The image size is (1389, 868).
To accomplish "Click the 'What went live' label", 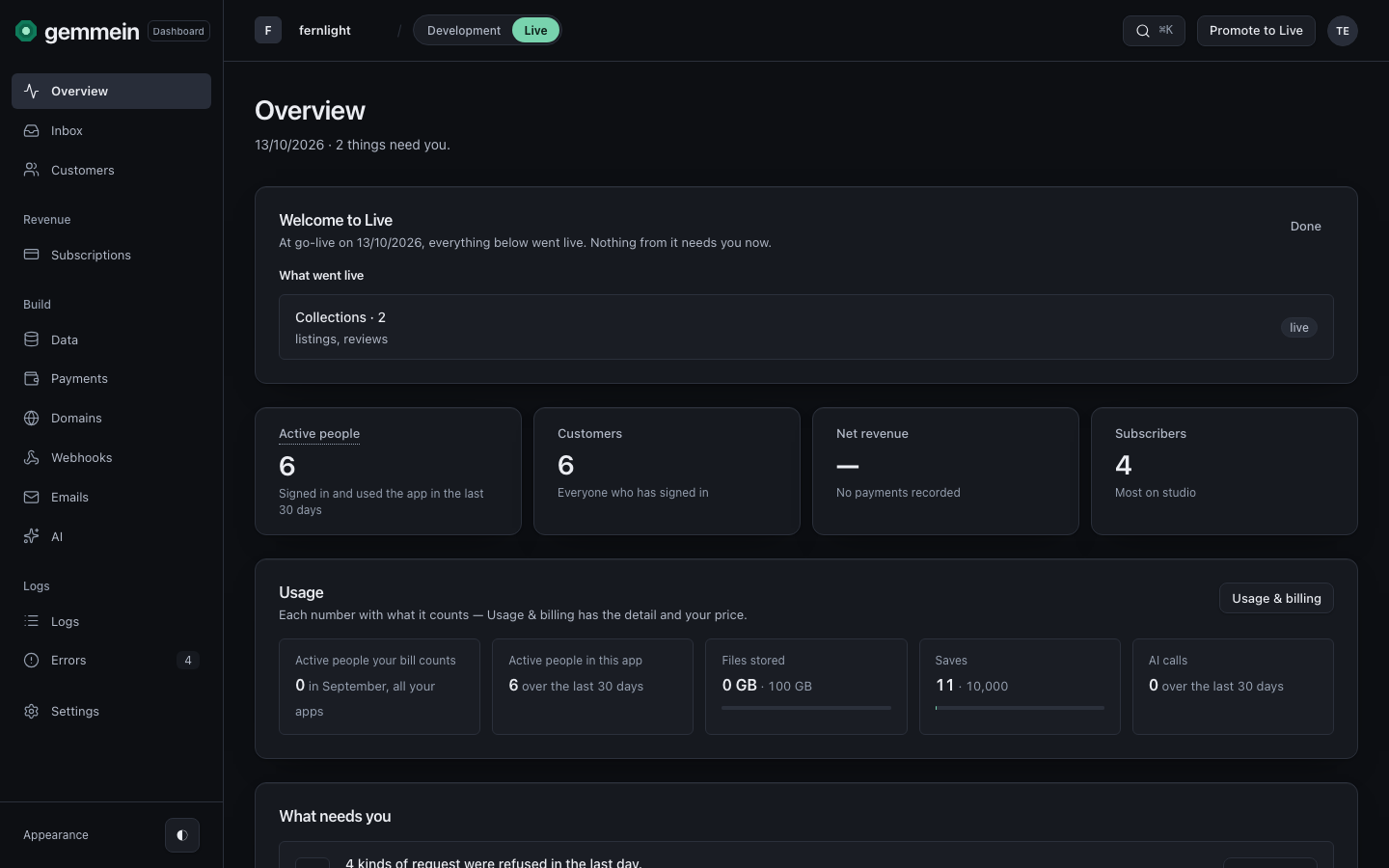I will click(x=321, y=276).
